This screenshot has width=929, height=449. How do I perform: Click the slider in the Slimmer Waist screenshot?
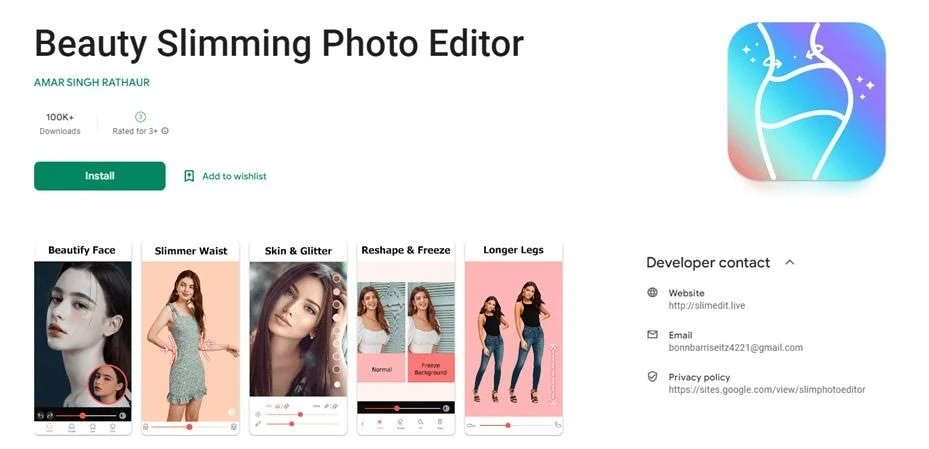coord(190,426)
